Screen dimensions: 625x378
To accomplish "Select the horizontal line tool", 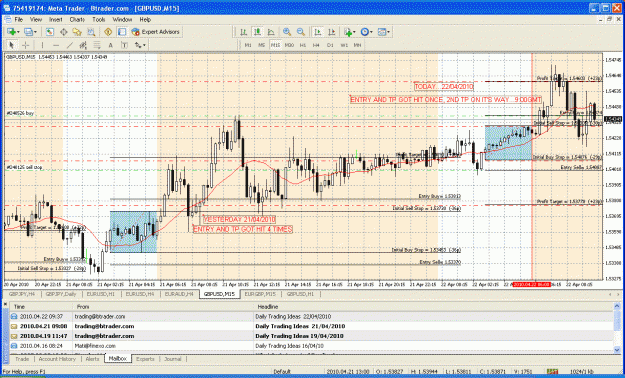I will coord(56,45).
